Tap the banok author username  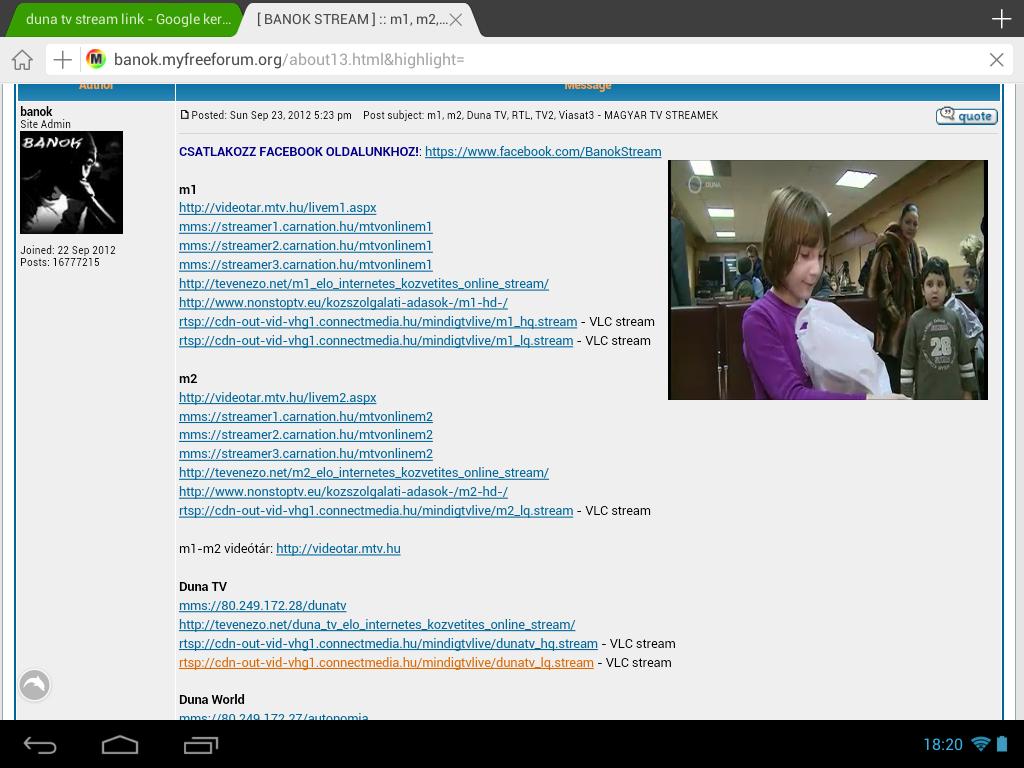tap(36, 112)
